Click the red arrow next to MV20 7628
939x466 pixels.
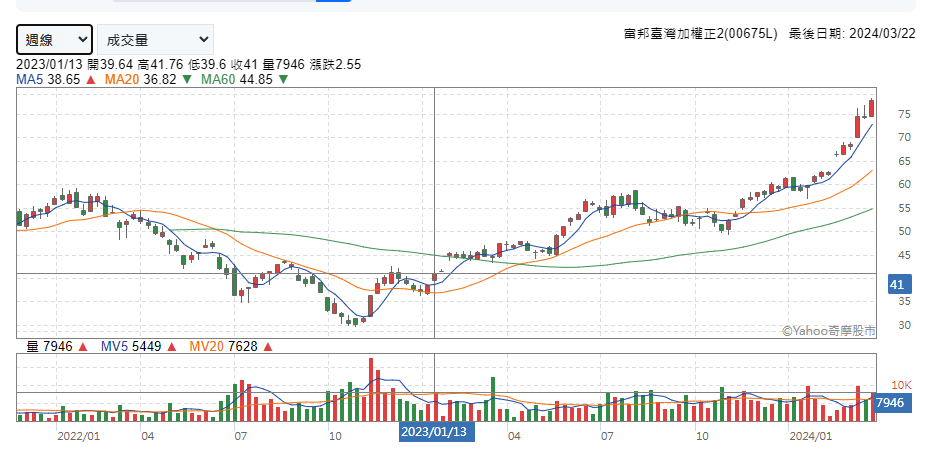[x=268, y=347]
